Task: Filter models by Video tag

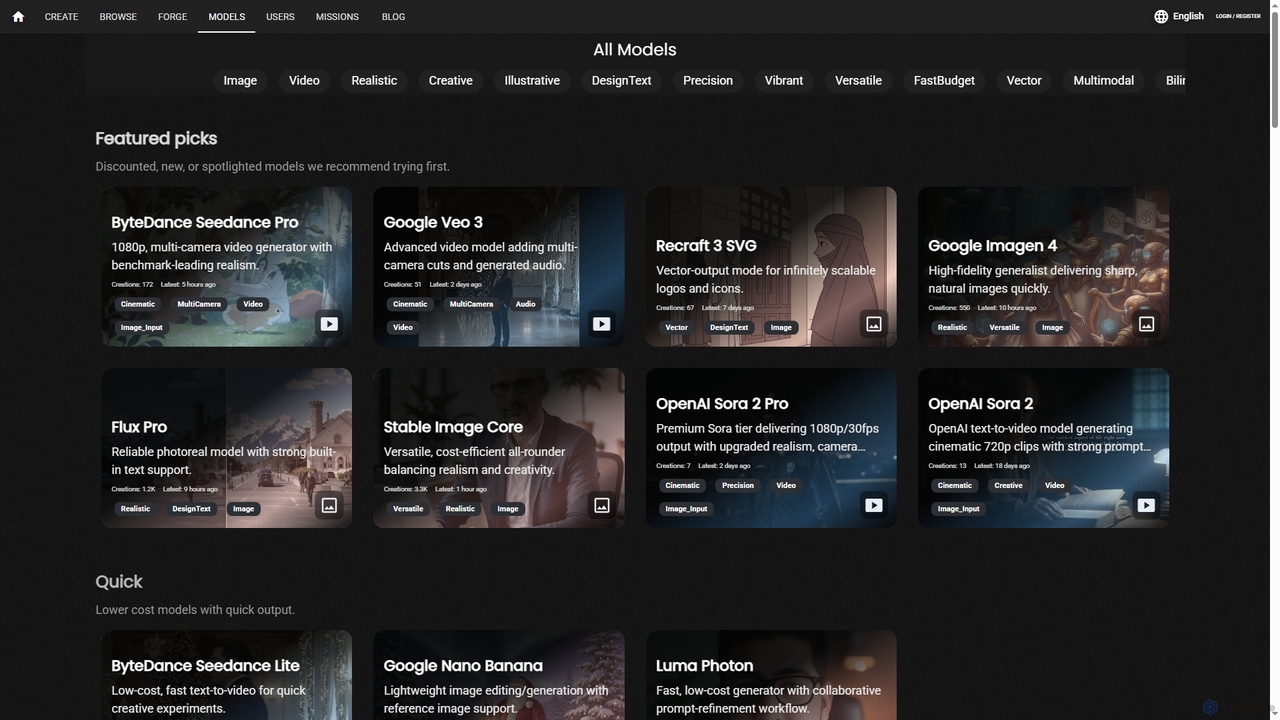Action: pyautogui.click(x=304, y=81)
